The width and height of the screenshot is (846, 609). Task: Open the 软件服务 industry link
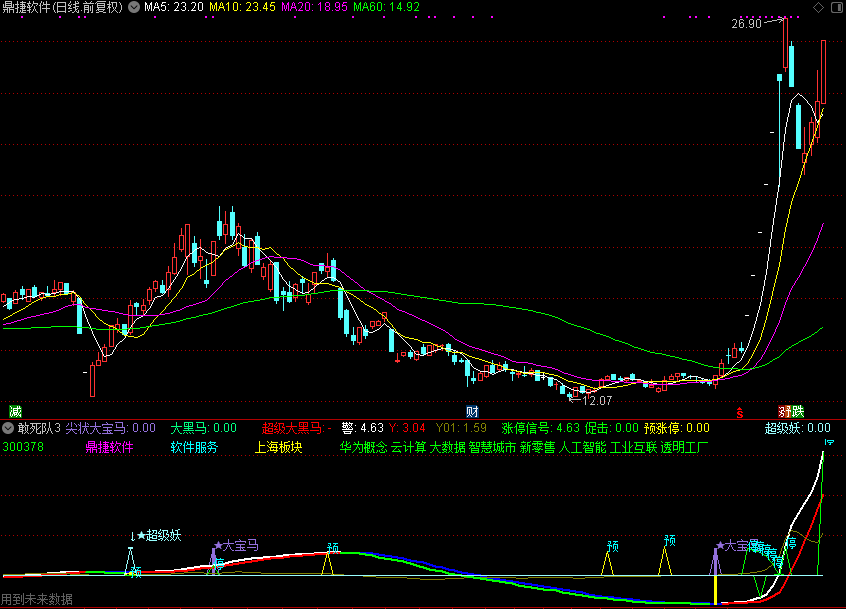(194, 447)
